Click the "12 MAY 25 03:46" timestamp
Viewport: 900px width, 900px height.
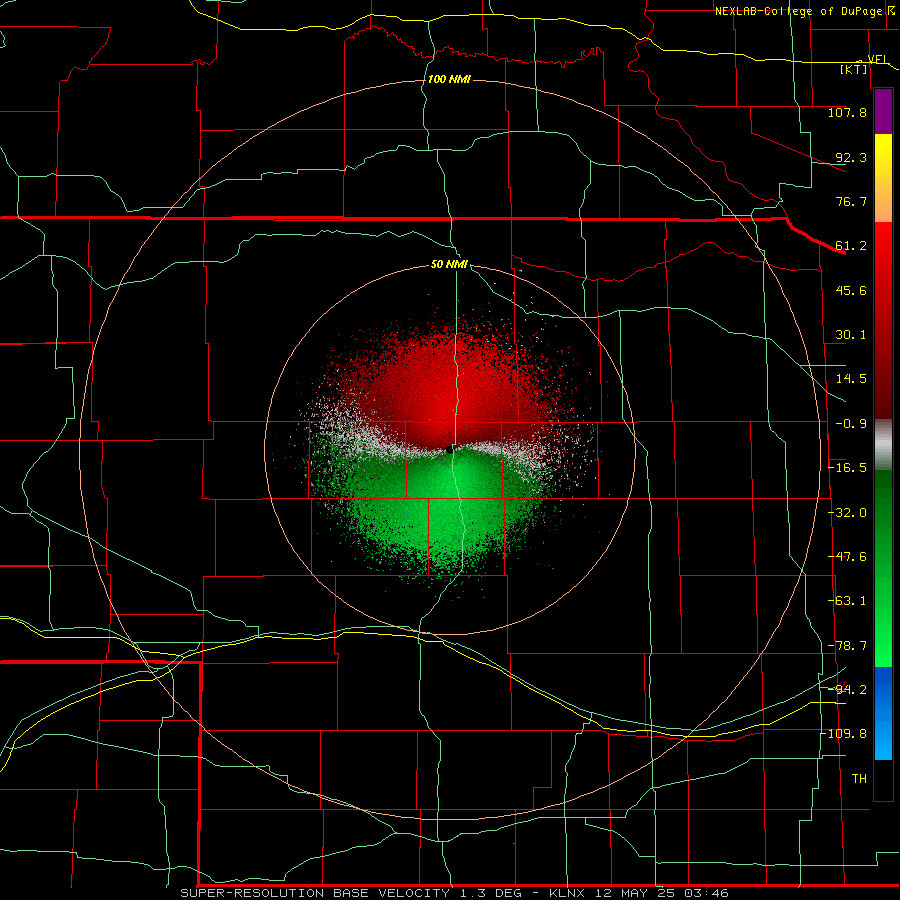point(662,893)
